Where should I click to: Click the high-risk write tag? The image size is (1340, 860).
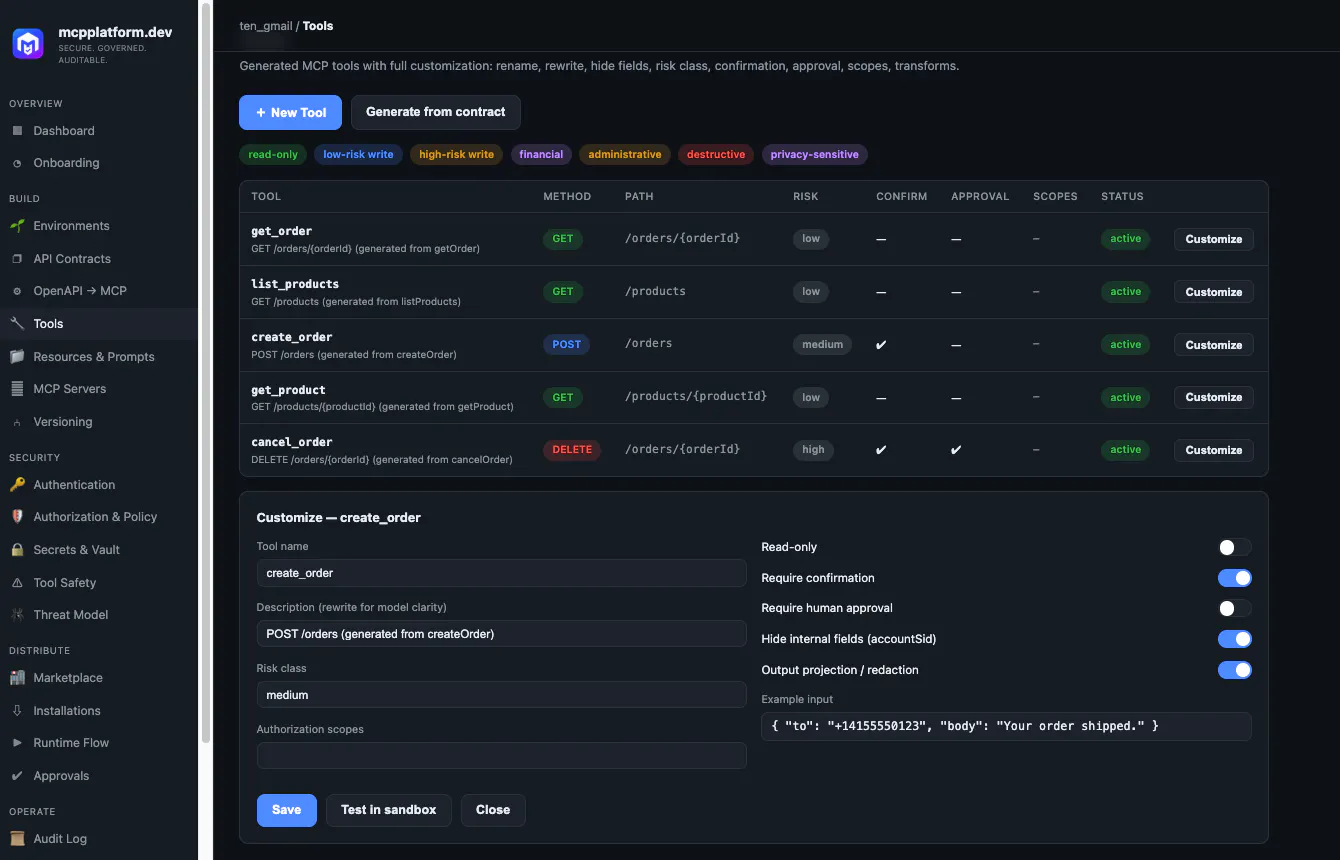click(456, 155)
